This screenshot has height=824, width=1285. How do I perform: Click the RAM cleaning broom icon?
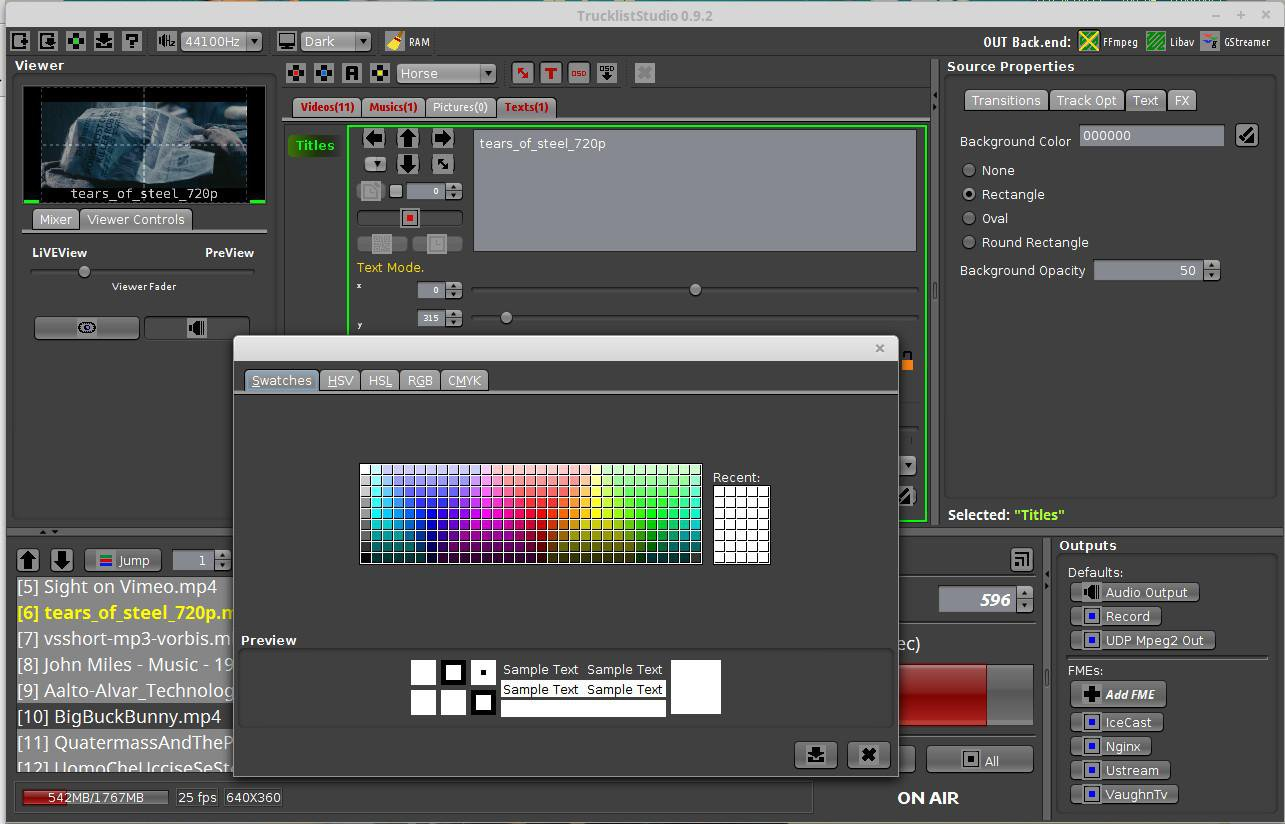coord(395,41)
